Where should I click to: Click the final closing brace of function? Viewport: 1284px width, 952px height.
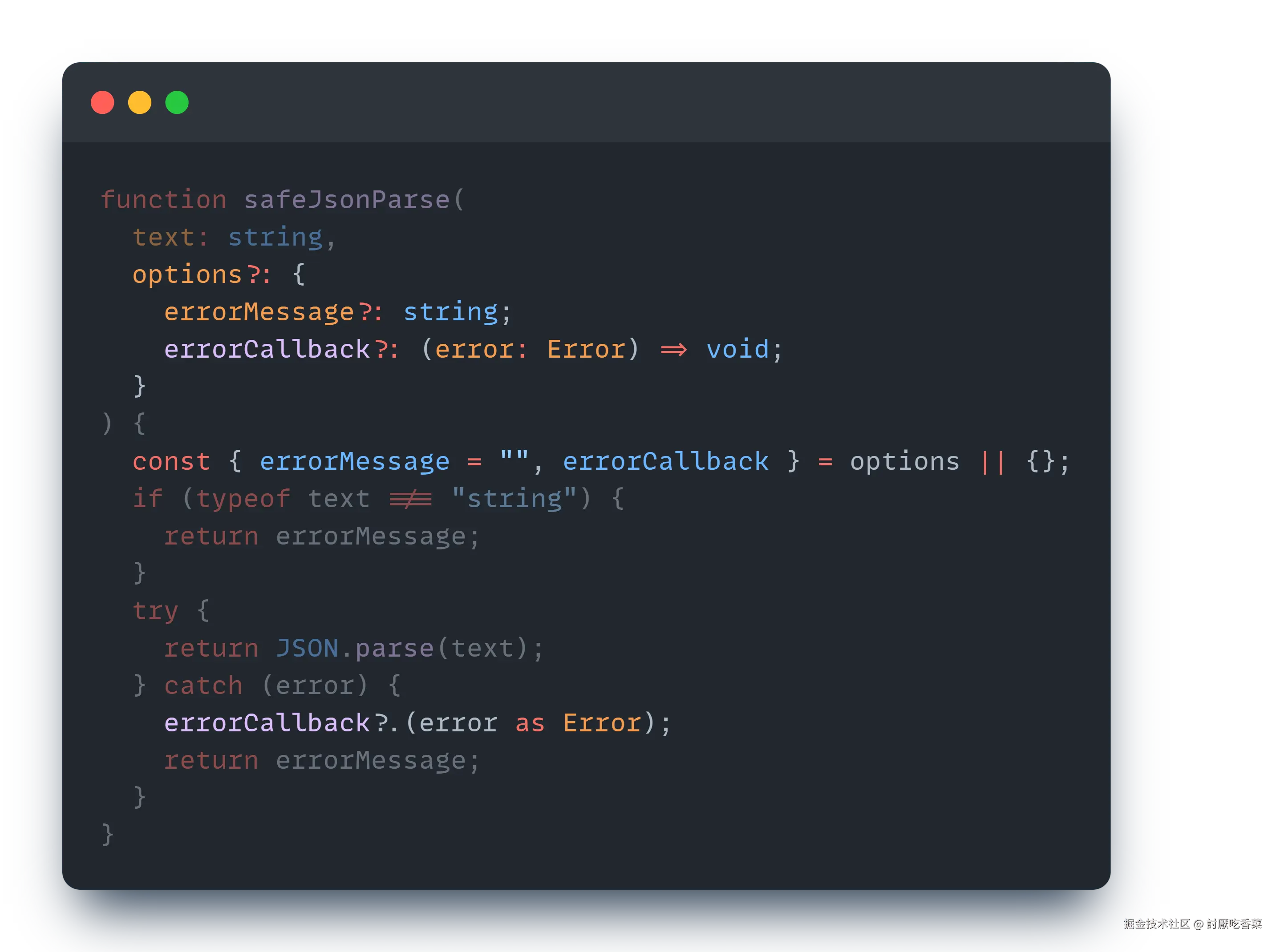pyautogui.click(x=107, y=835)
